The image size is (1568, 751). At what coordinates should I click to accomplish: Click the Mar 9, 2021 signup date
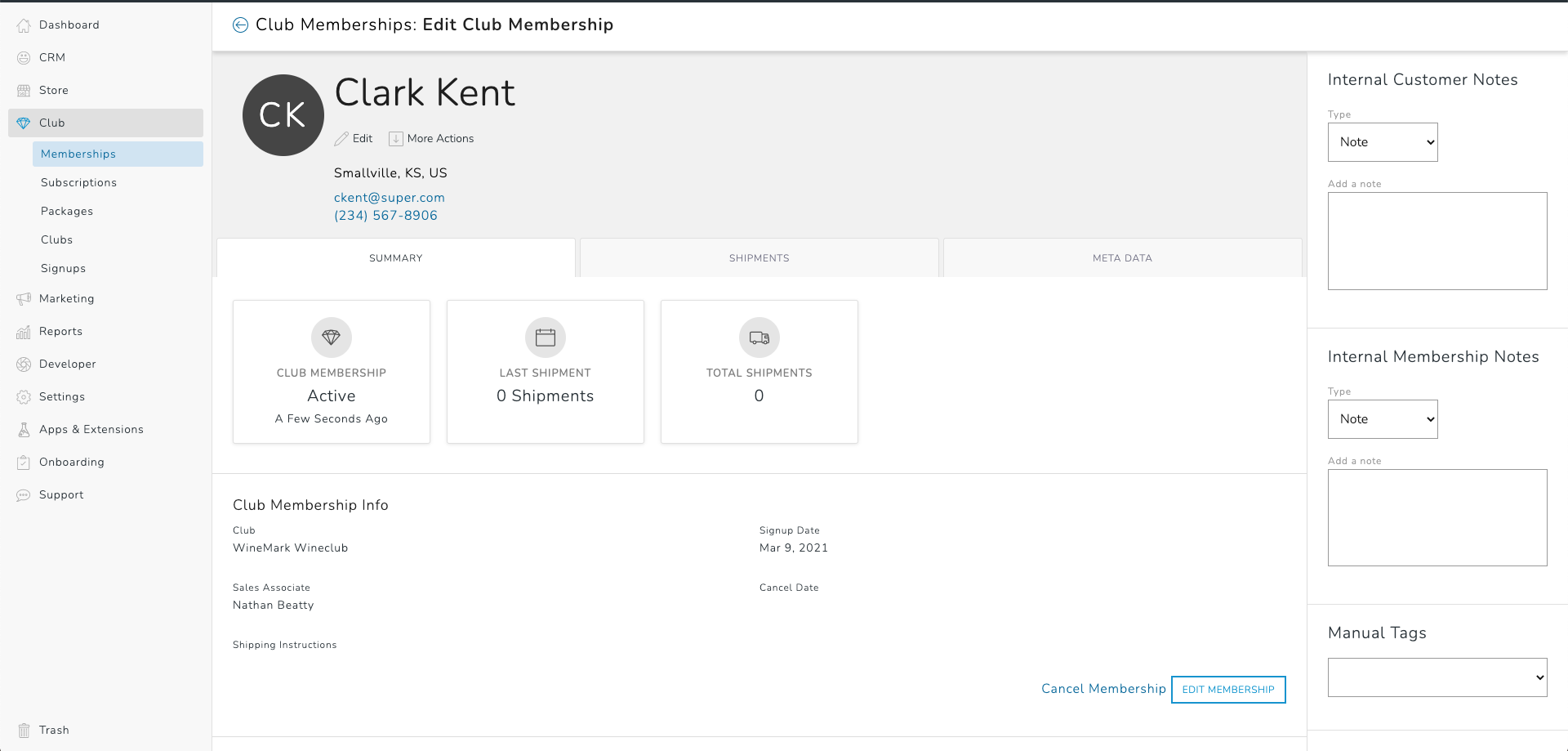[x=794, y=548]
